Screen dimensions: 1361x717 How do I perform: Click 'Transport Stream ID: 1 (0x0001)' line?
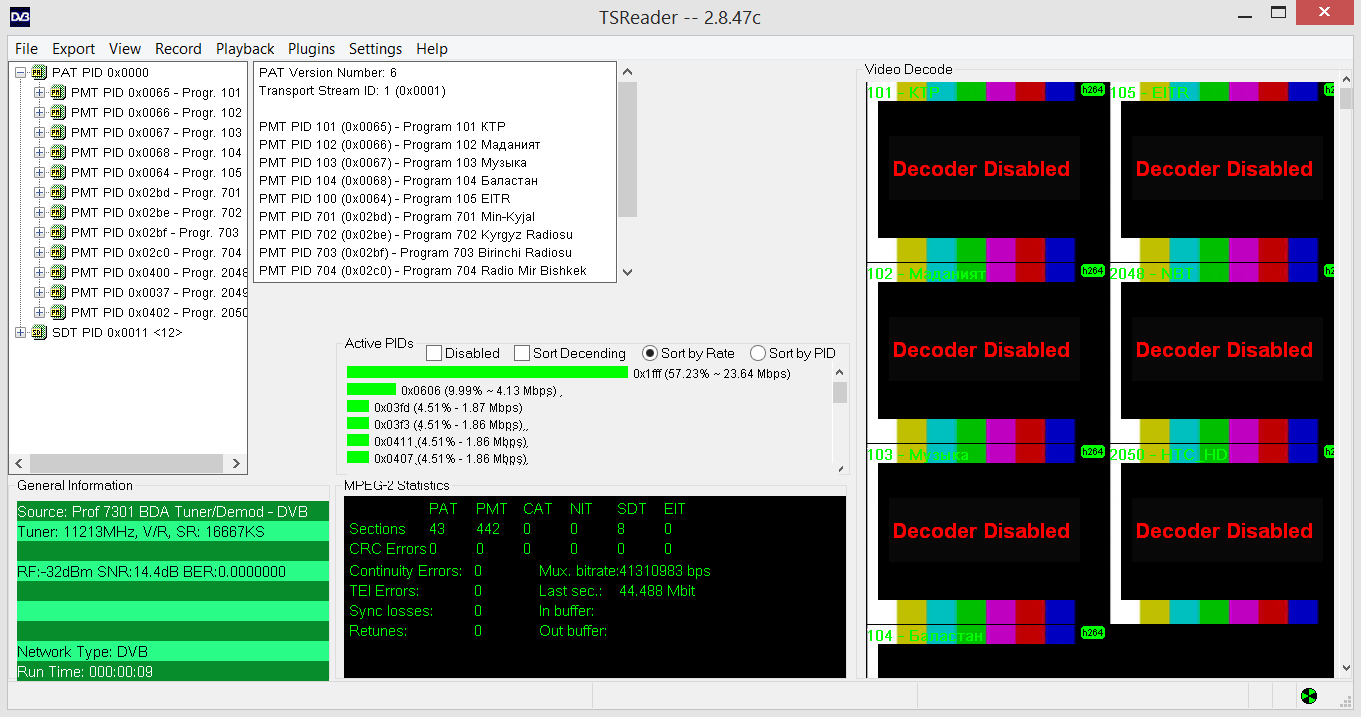[x=352, y=91]
